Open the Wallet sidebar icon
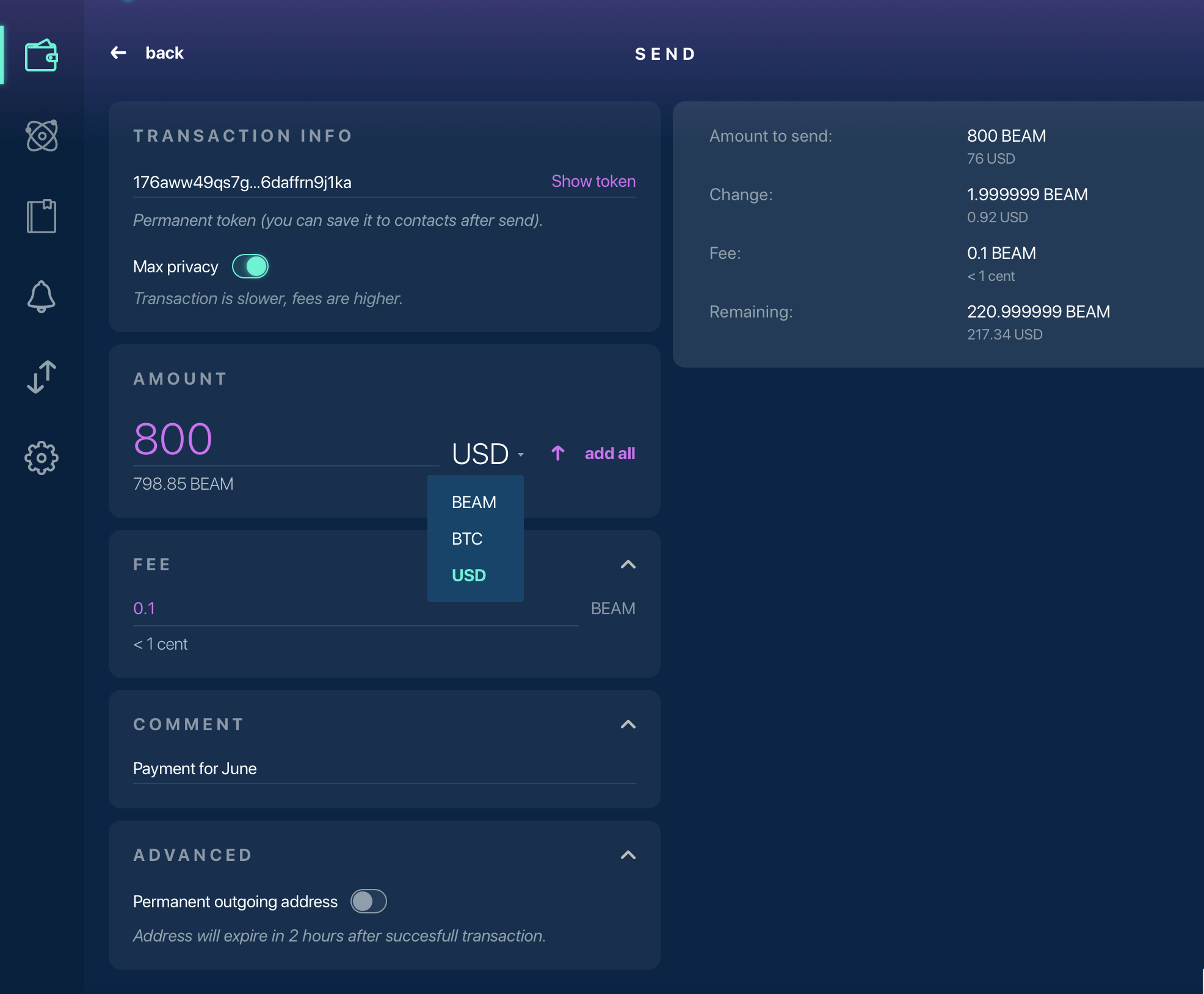The width and height of the screenshot is (1204, 994). click(42, 55)
